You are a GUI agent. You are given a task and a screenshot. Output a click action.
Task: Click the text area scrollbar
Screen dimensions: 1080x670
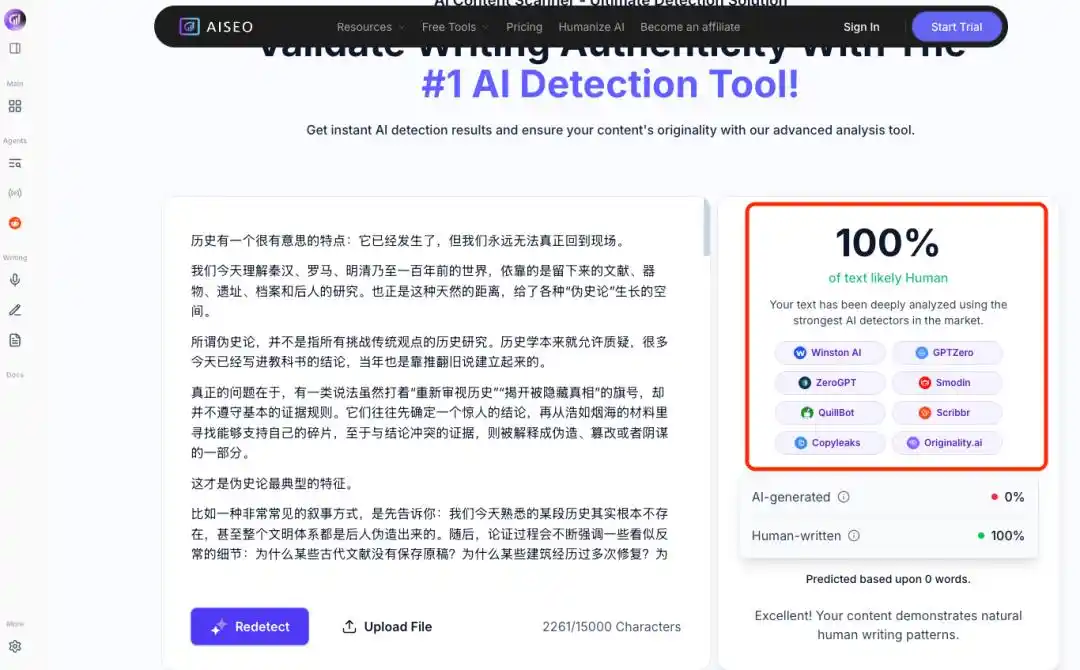(x=706, y=228)
